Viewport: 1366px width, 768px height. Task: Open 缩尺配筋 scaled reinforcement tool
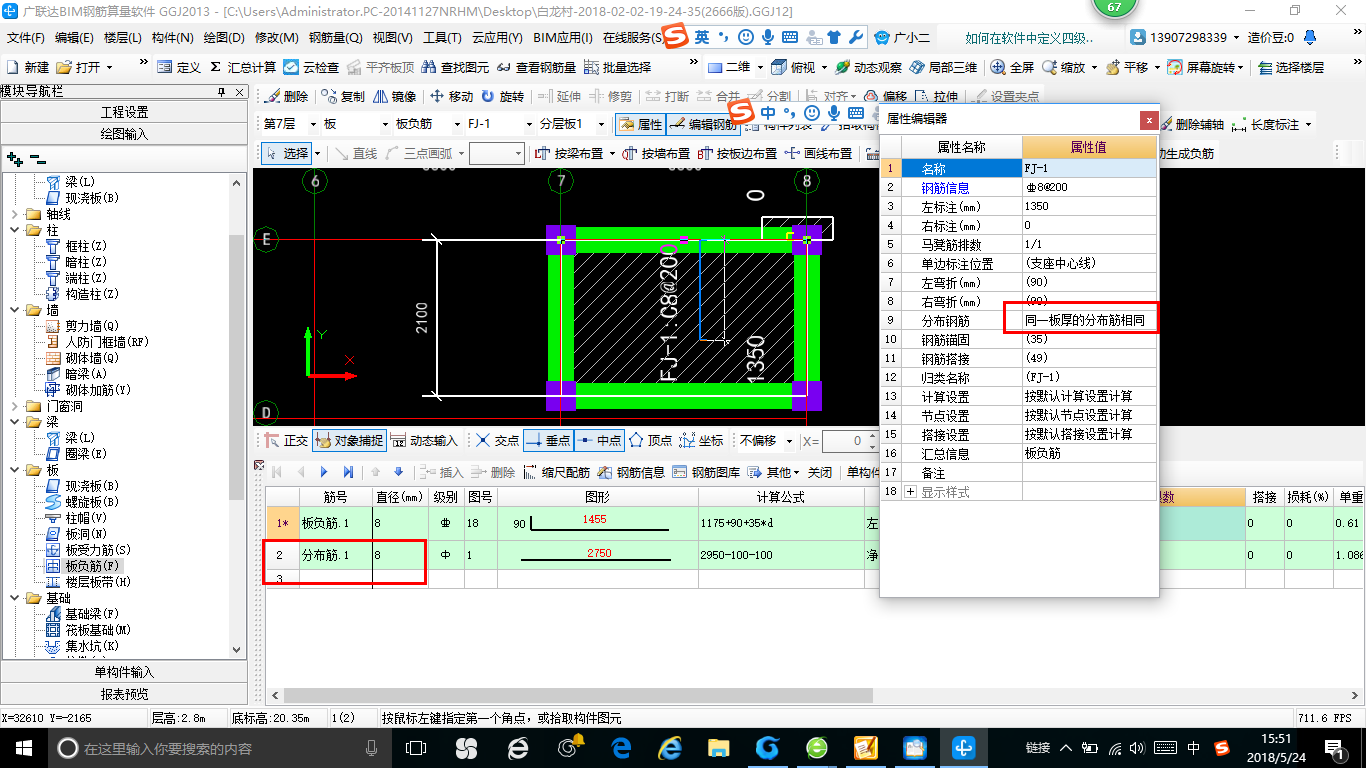tap(557, 472)
